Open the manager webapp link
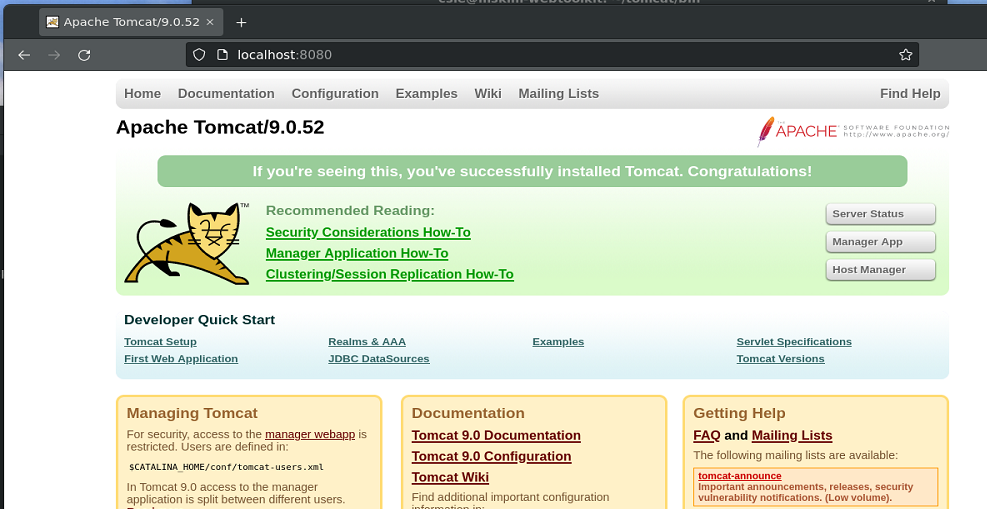 (310, 434)
